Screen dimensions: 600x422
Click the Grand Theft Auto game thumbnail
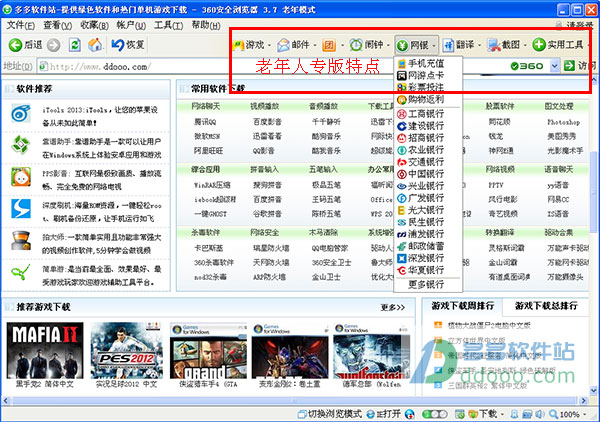[209, 350]
